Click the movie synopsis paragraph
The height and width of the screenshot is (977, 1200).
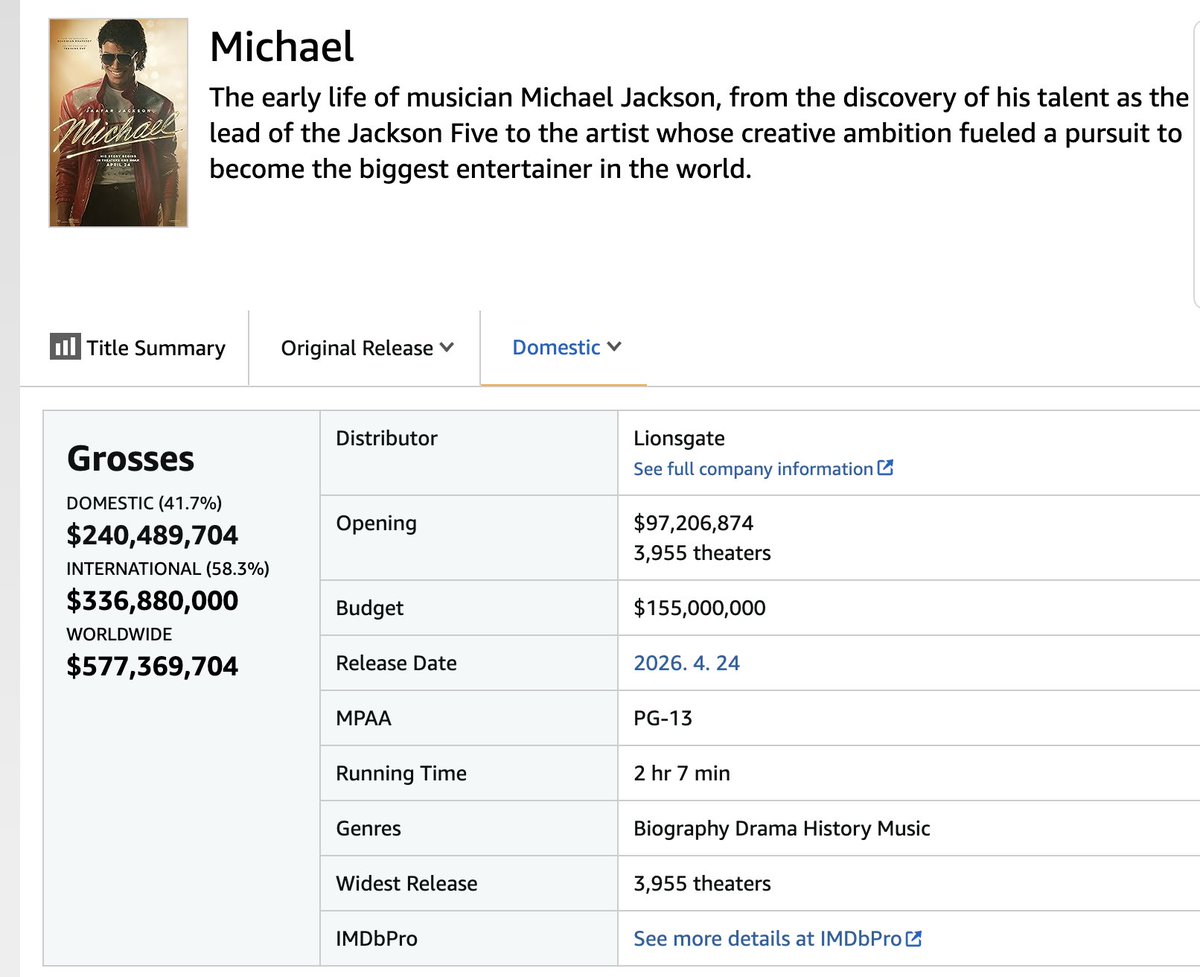(x=699, y=133)
